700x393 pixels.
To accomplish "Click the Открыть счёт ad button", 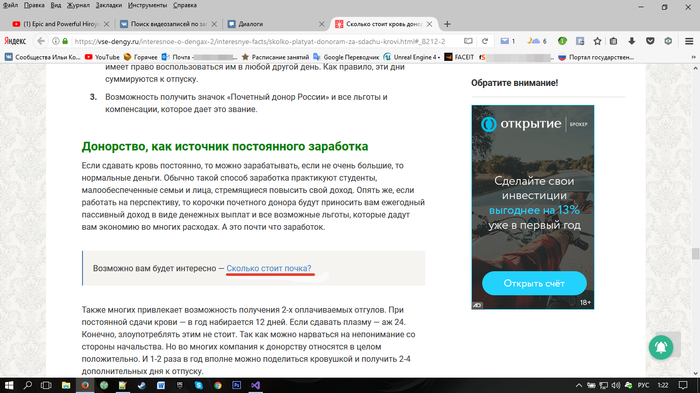I will point(534,283).
